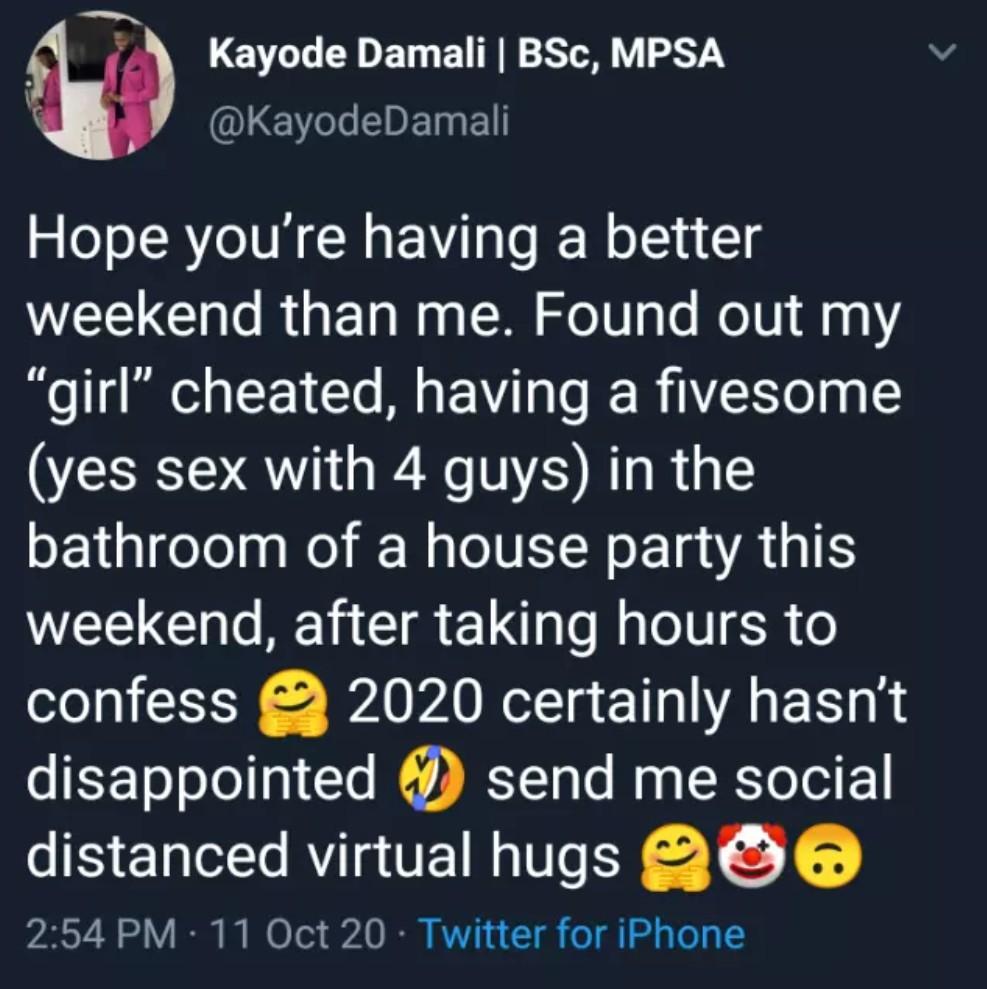
Task: Click the Twitter for iPhone source link
Action: (582, 933)
